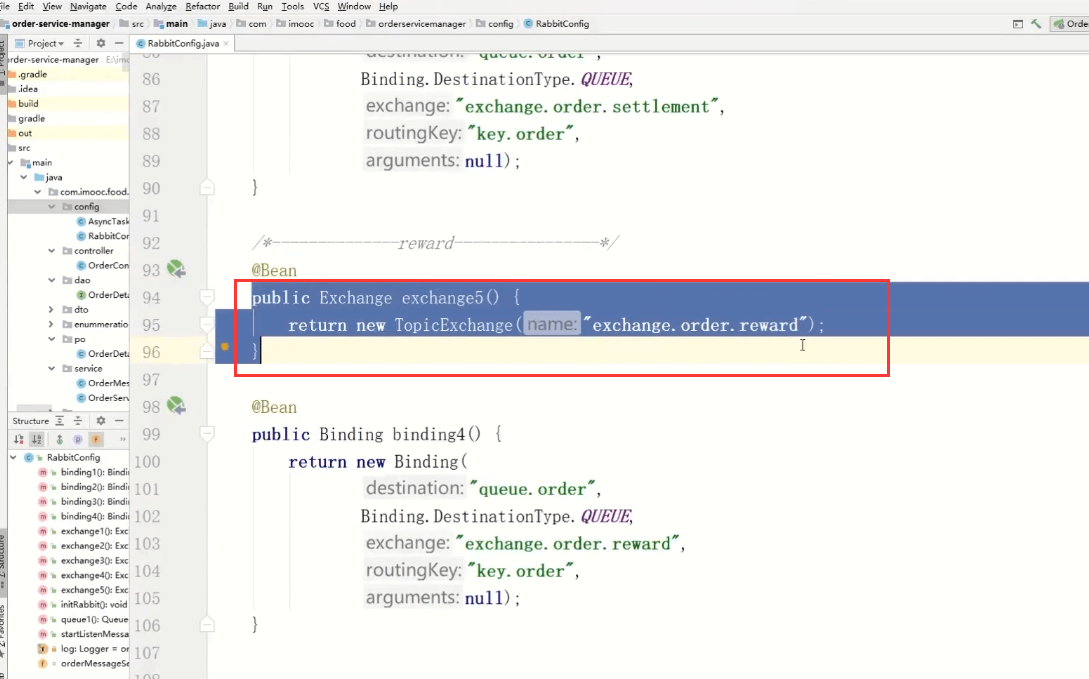Collapse the java folder in project tree
The image size is (1089, 679).
[24, 177]
